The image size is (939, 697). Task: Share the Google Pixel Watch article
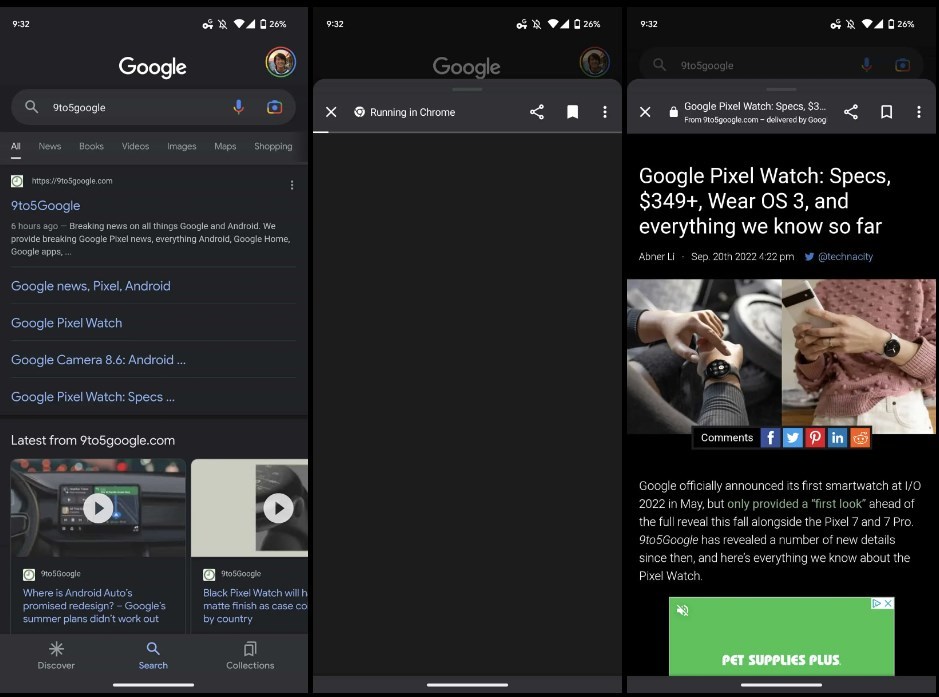click(x=851, y=112)
